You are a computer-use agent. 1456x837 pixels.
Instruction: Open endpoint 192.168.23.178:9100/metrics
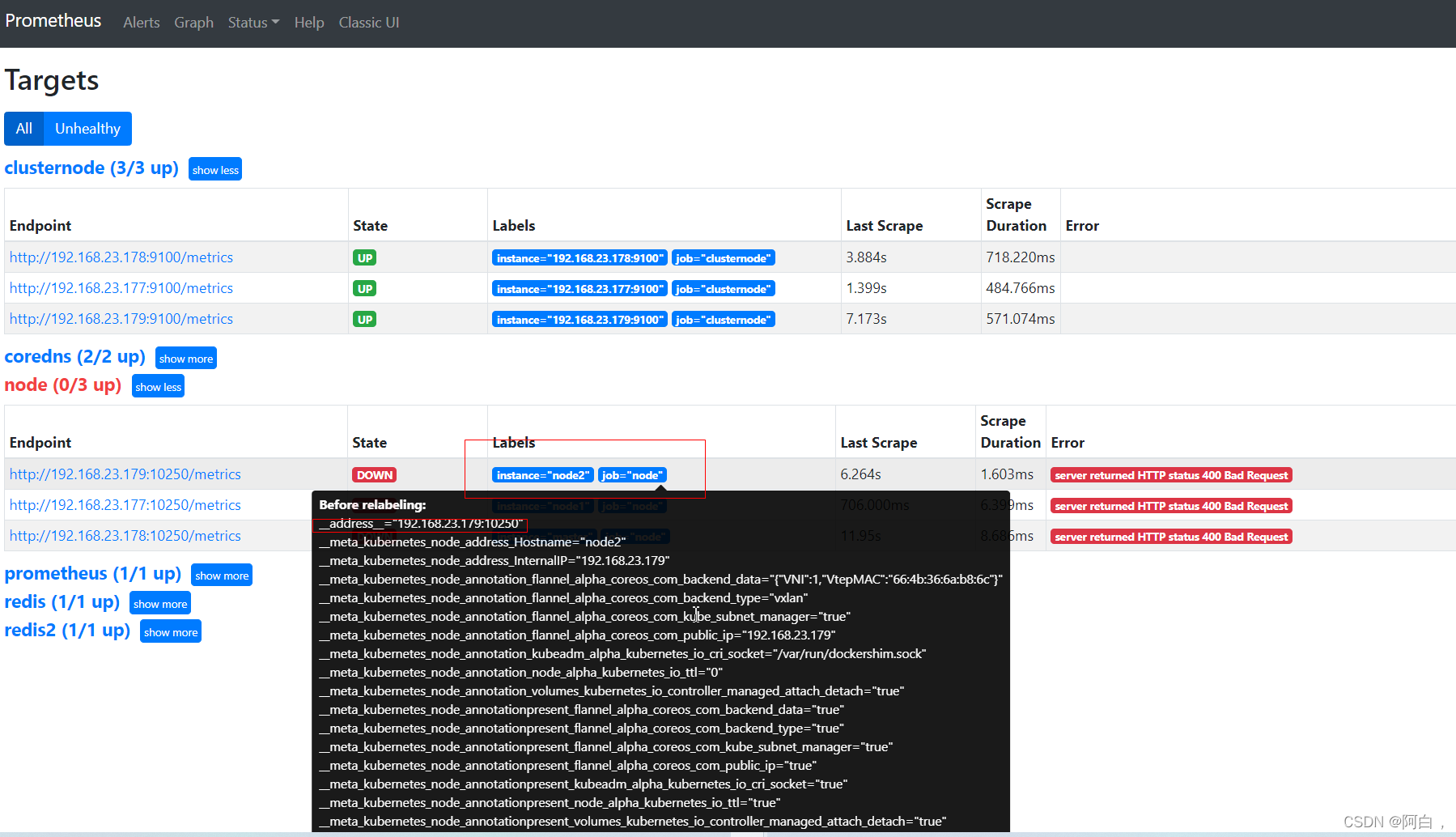click(121, 257)
